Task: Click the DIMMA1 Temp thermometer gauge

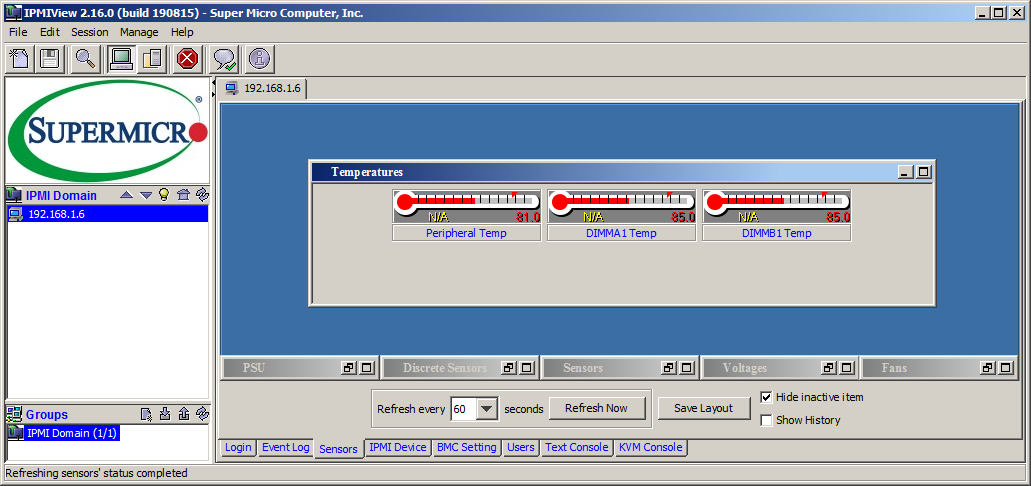Action: 621,207
